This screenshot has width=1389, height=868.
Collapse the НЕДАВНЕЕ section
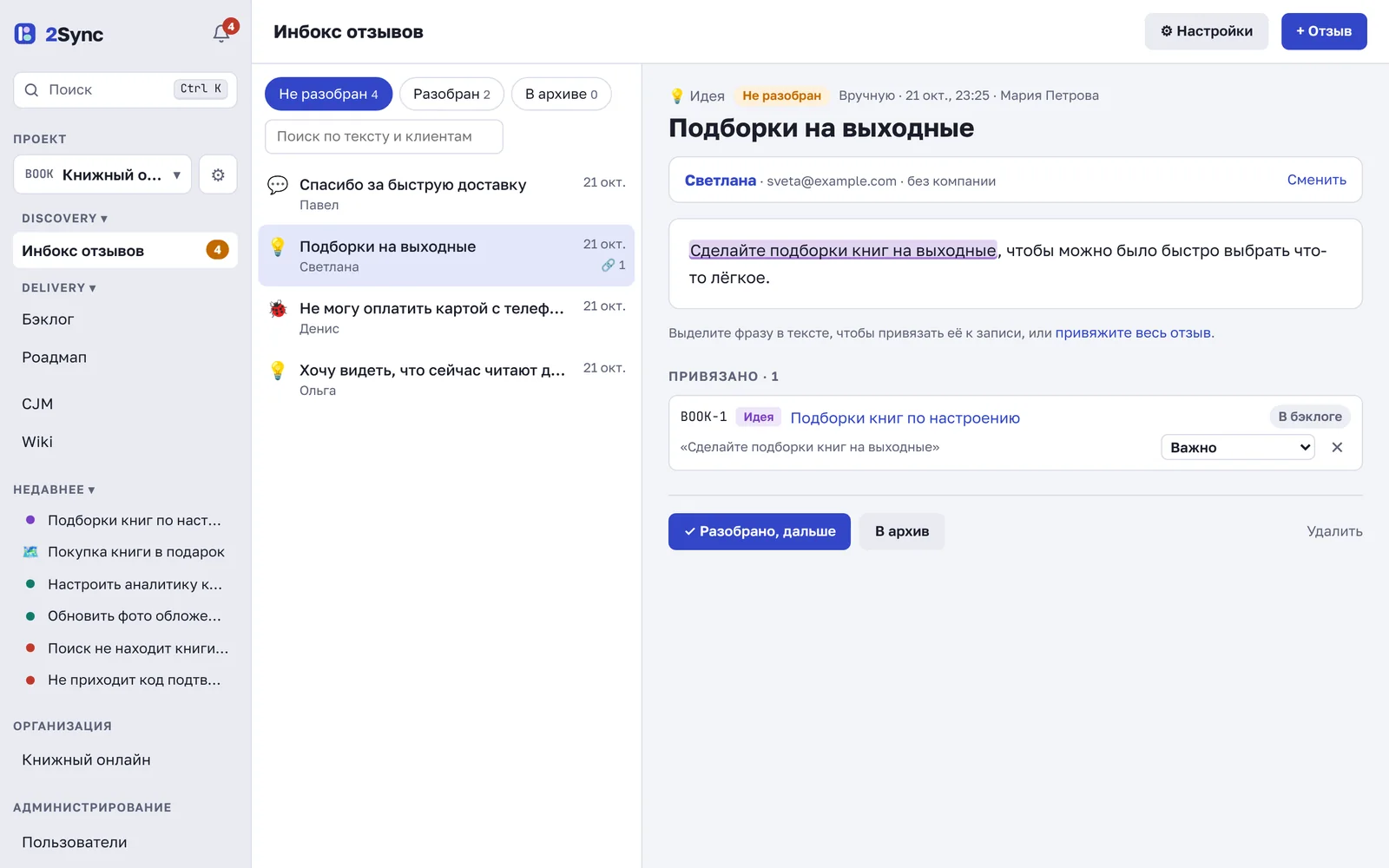(x=54, y=490)
